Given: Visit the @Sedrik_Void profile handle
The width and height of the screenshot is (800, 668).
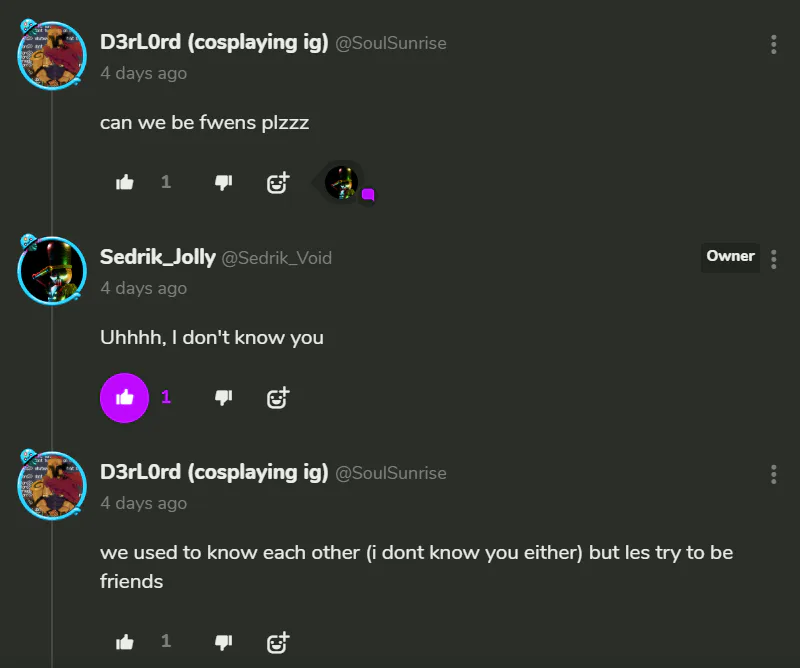Looking at the screenshot, I should (x=276, y=258).
